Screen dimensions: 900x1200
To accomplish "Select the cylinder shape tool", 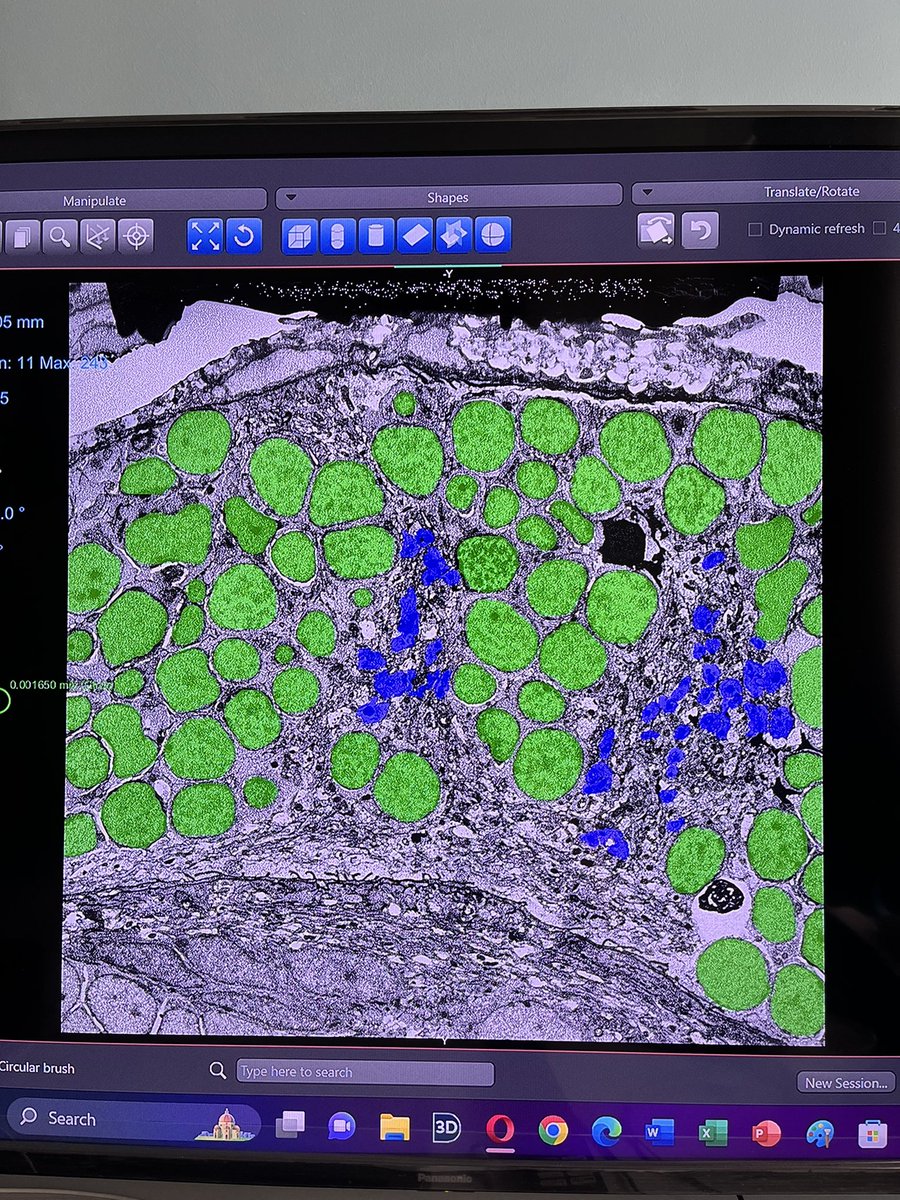I will point(376,236).
